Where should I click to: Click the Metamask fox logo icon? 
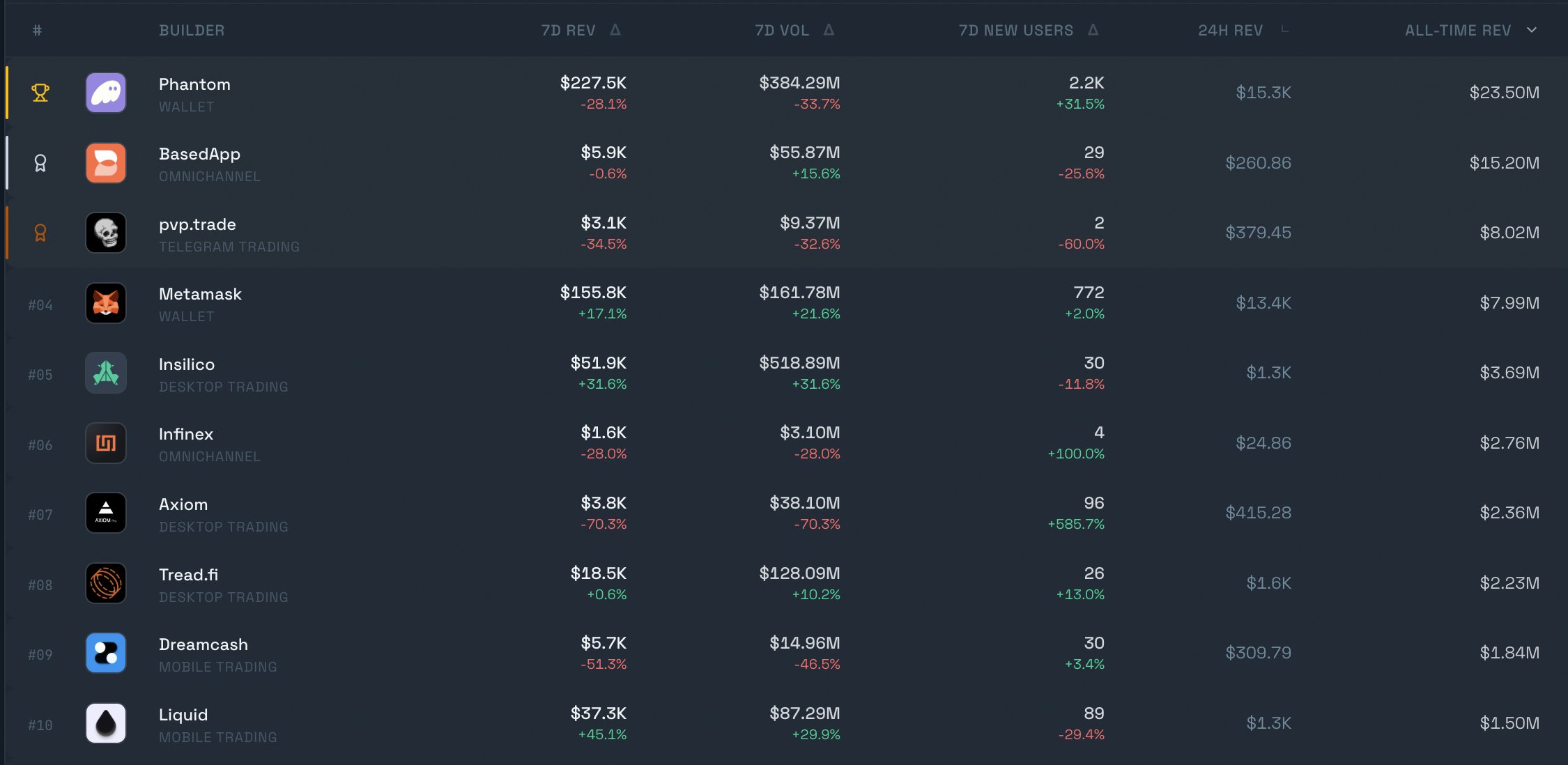click(x=106, y=303)
